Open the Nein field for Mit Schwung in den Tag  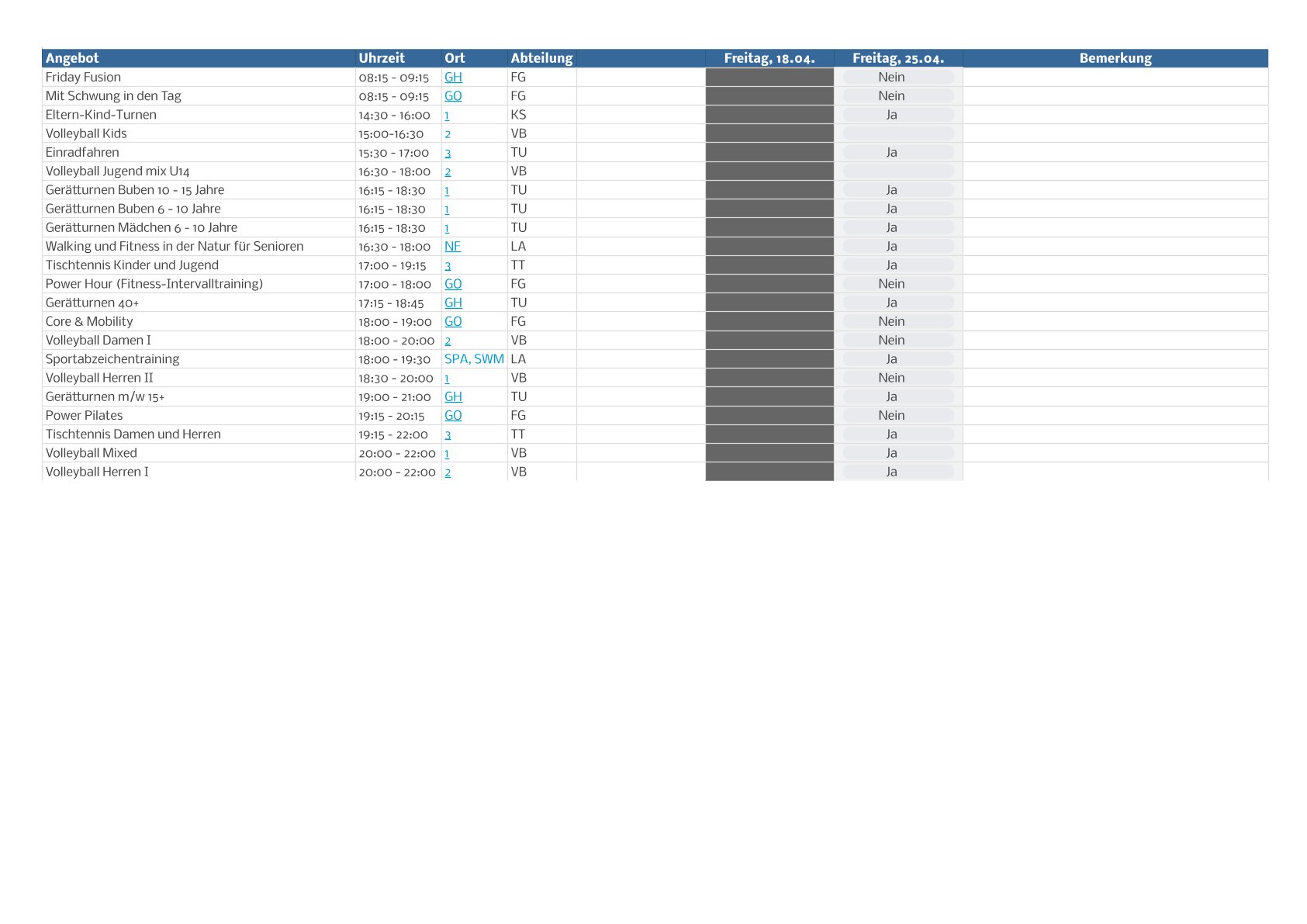coord(898,96)
